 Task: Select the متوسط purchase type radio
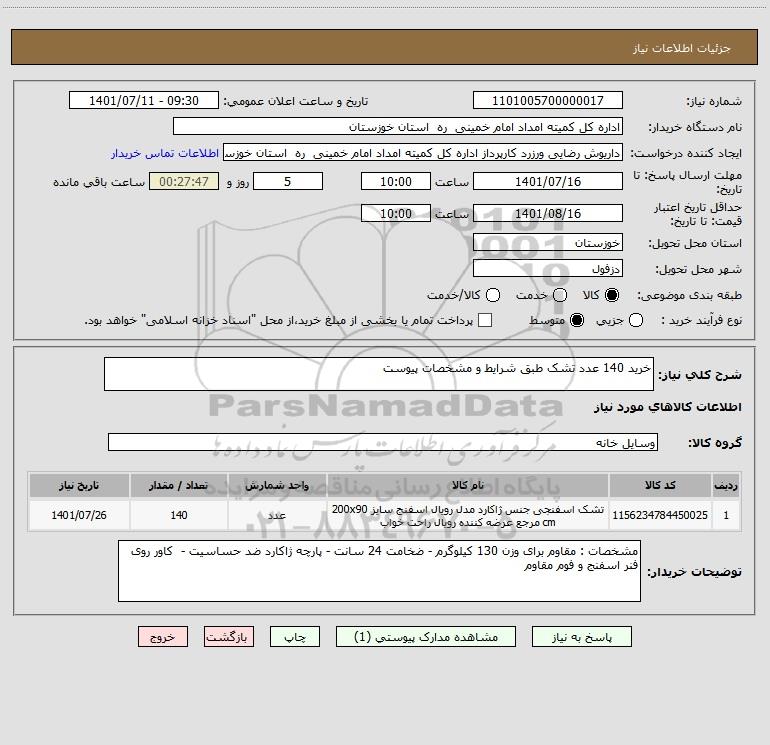point(577,321)
